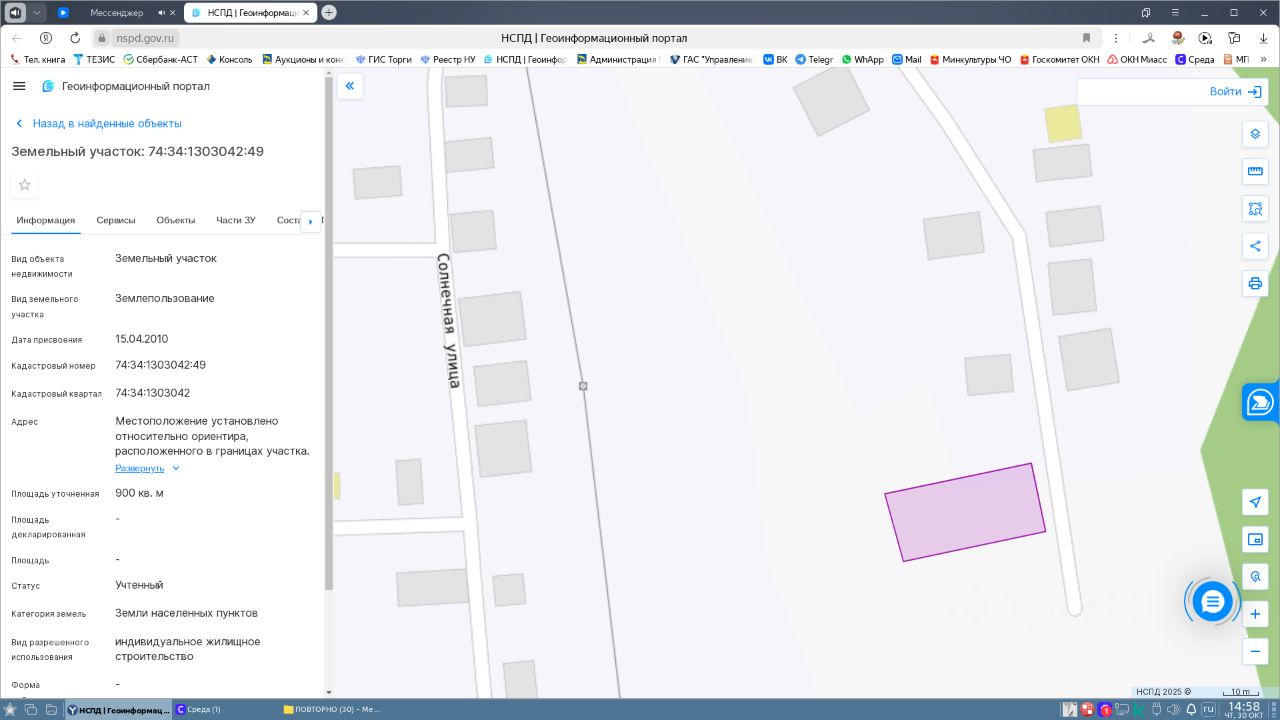Screen dimensions: 1280x720
Task: Zoom out on the map
Action: click(1255, 651)
